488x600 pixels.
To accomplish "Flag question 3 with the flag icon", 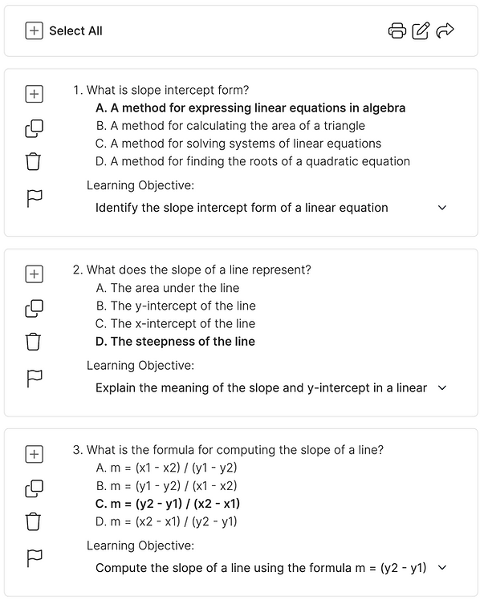I will [x=34, y=558].
